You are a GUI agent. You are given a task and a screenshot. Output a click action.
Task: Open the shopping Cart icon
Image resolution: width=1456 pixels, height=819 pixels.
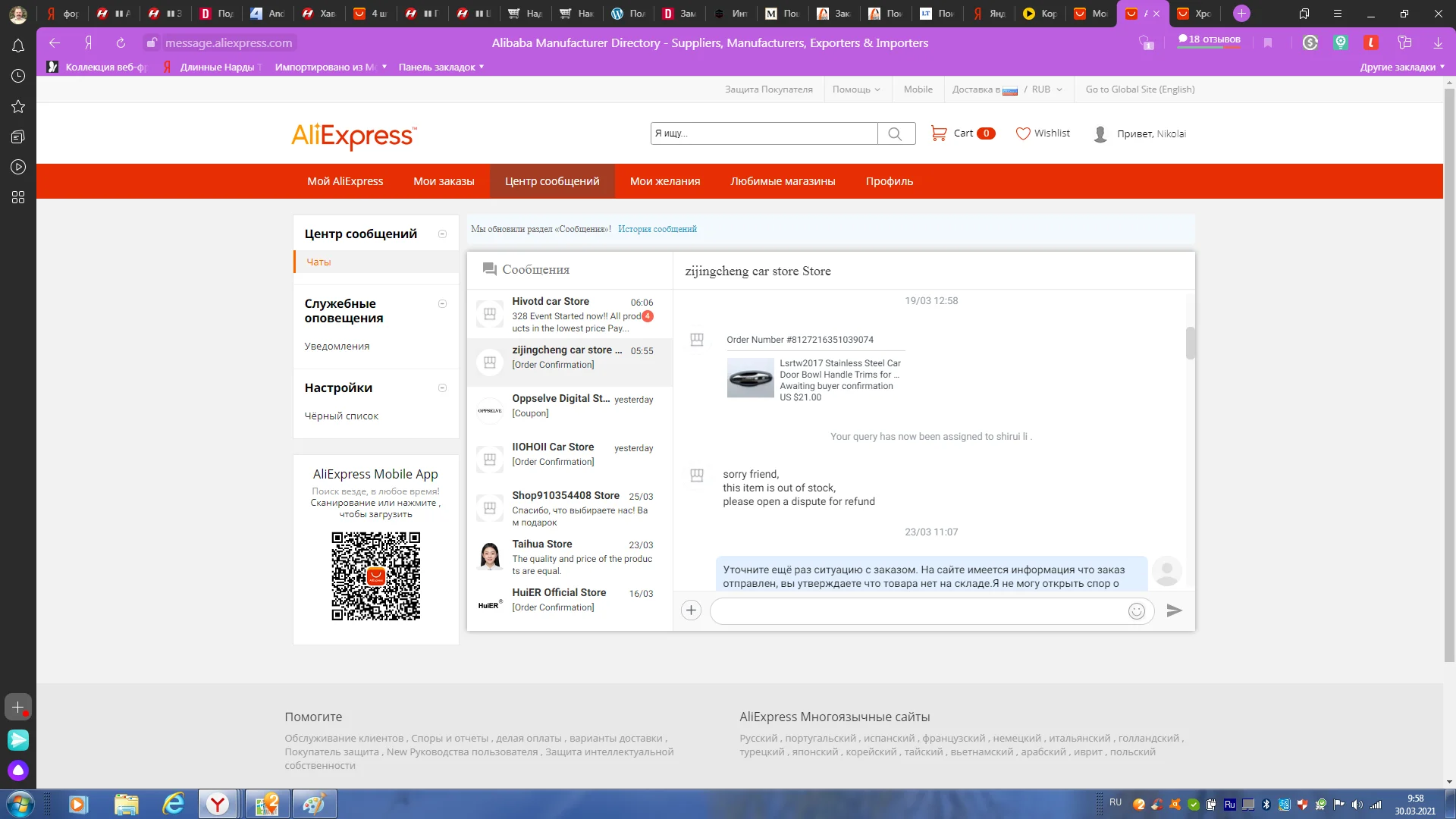point(939,133)
